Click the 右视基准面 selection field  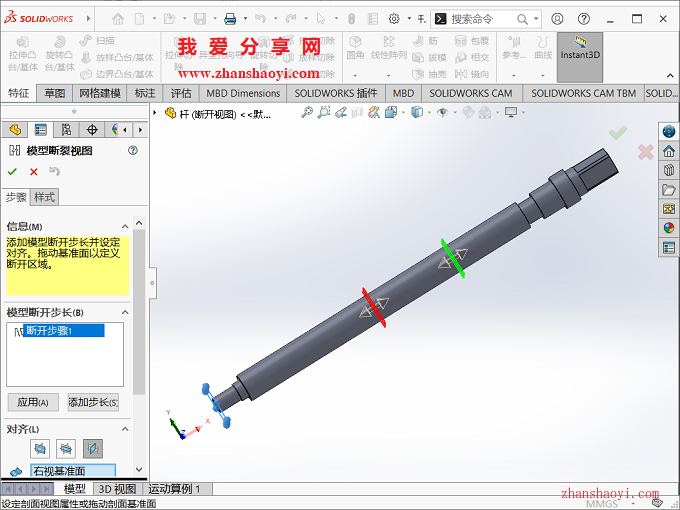tap(73, 471)
